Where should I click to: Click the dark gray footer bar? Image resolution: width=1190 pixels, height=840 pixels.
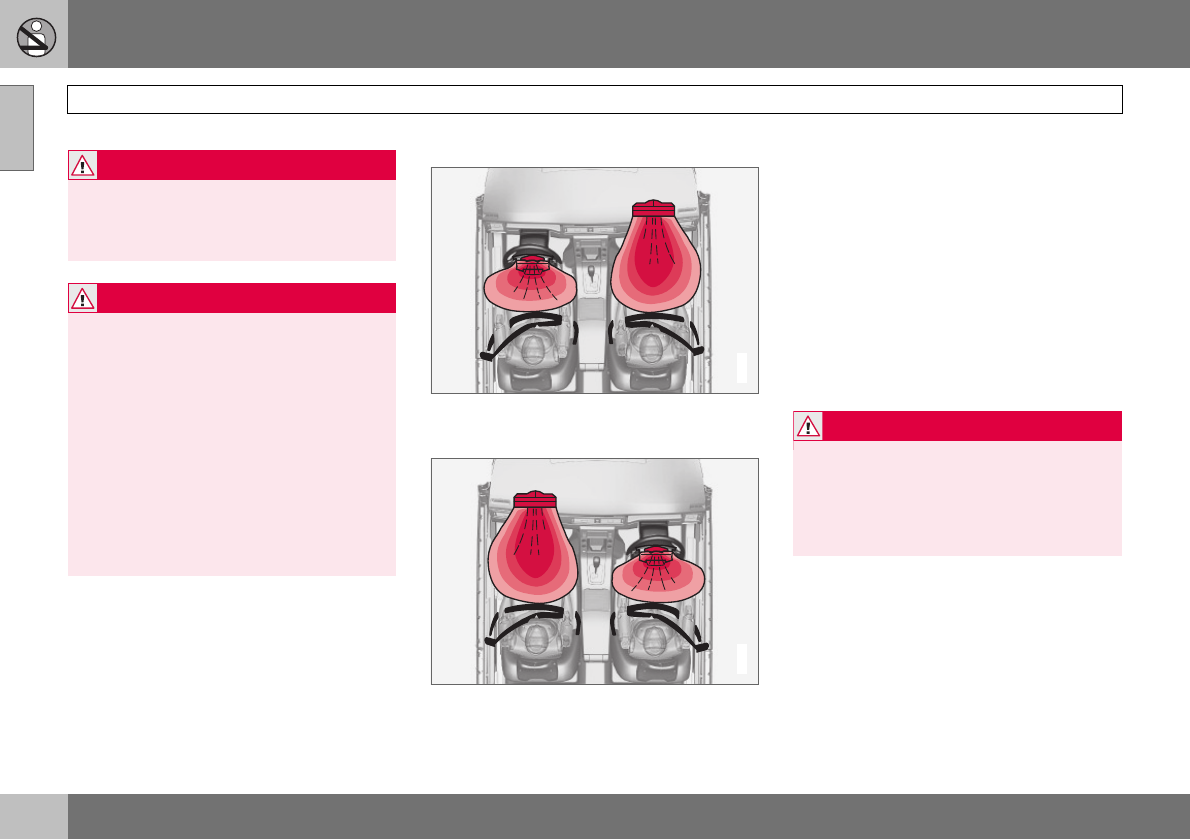[x=628, y=816]
